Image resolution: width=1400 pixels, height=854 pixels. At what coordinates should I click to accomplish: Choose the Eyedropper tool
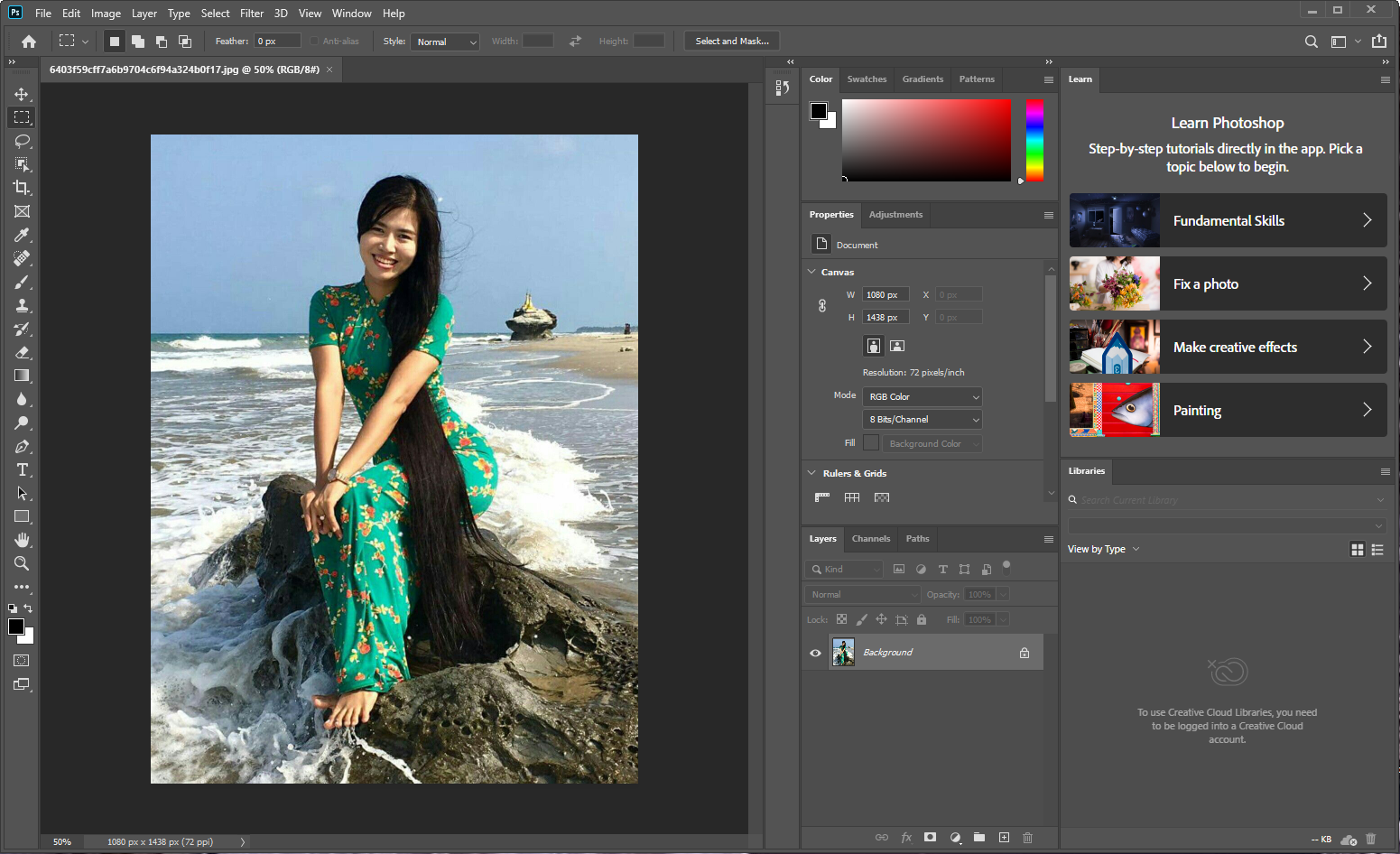point(23,235)
